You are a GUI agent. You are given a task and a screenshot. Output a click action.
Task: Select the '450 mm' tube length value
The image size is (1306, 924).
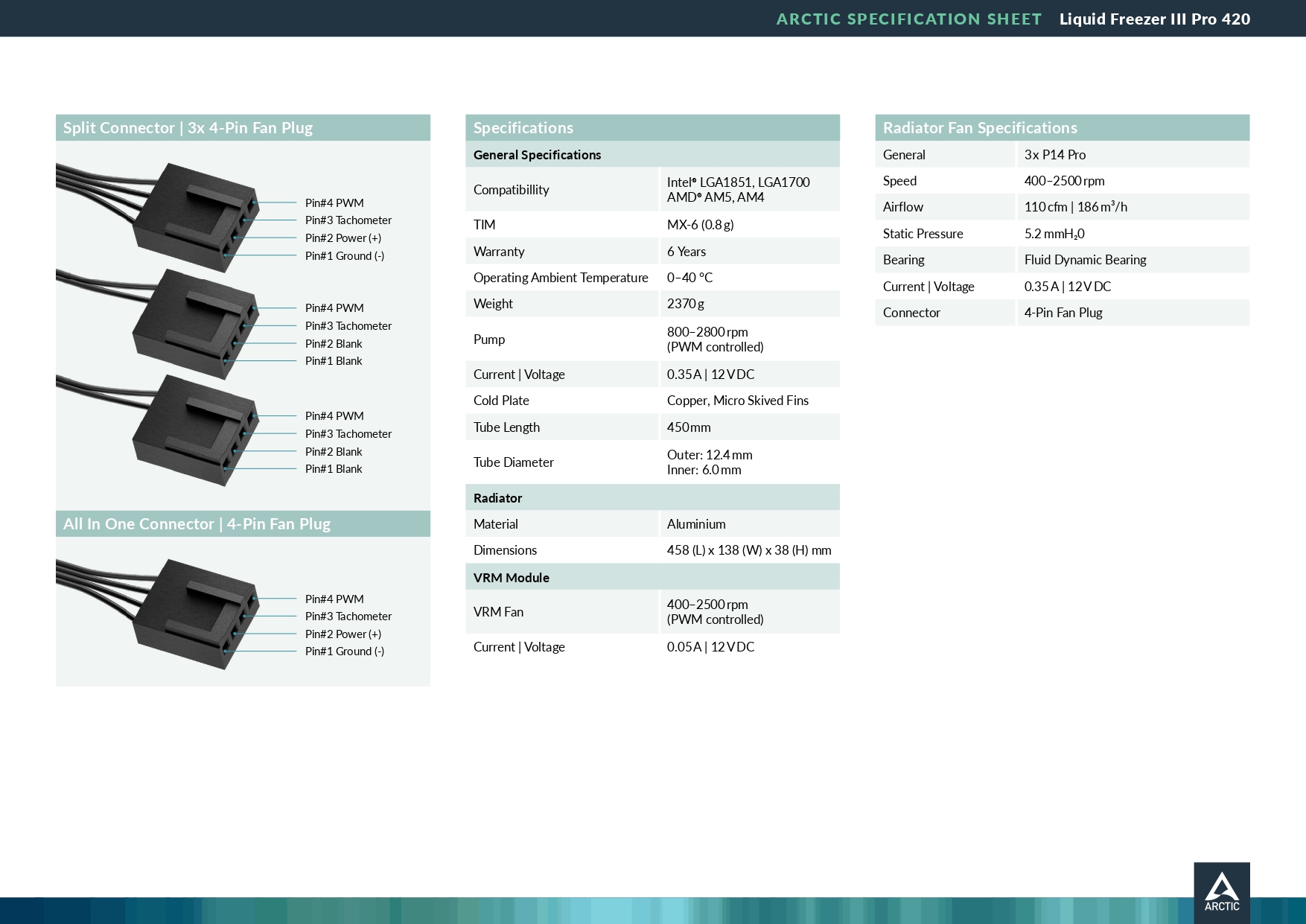pyautogui.click(x=689, y=427)
